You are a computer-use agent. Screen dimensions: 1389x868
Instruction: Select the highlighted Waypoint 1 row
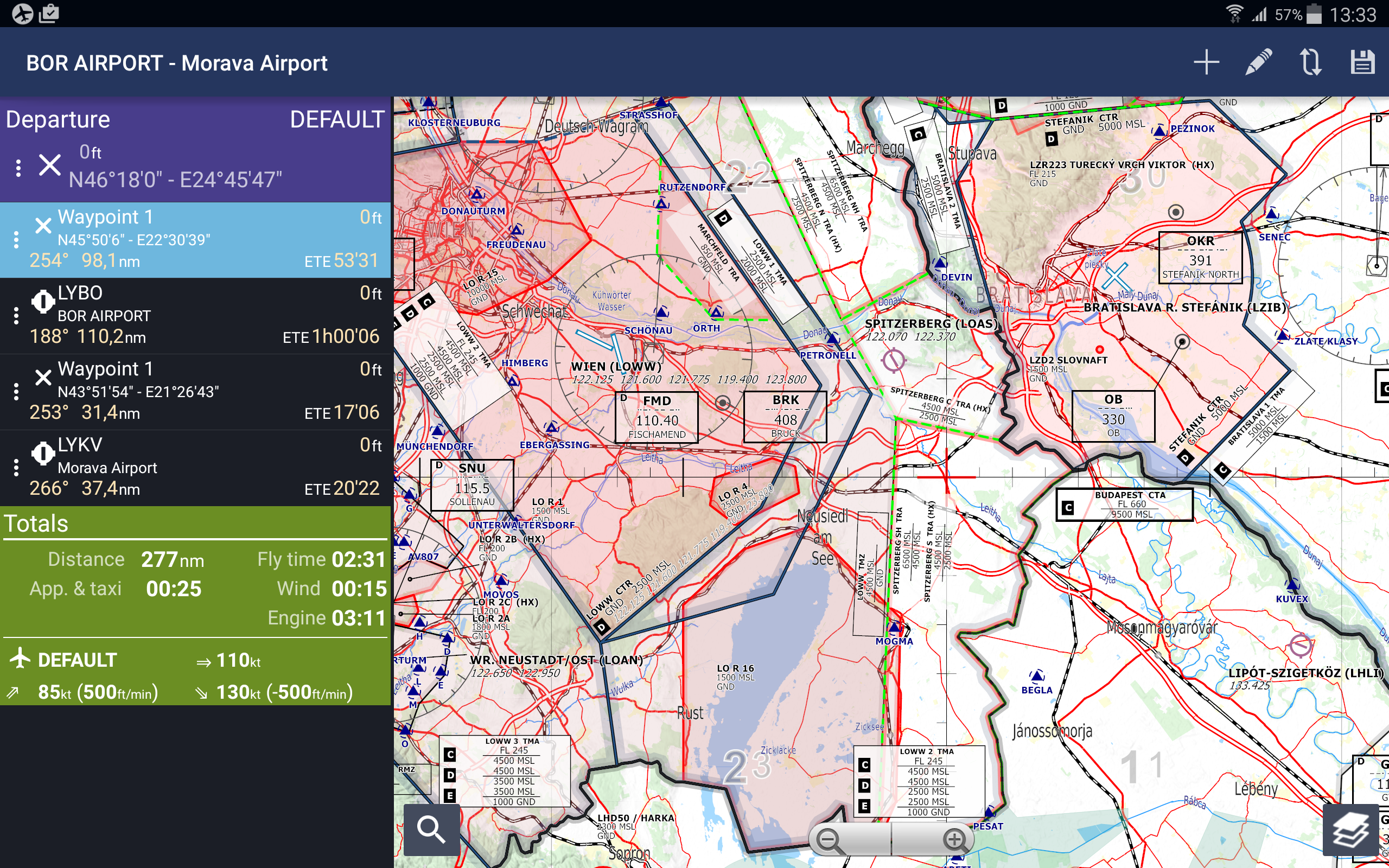click(195, 240)
